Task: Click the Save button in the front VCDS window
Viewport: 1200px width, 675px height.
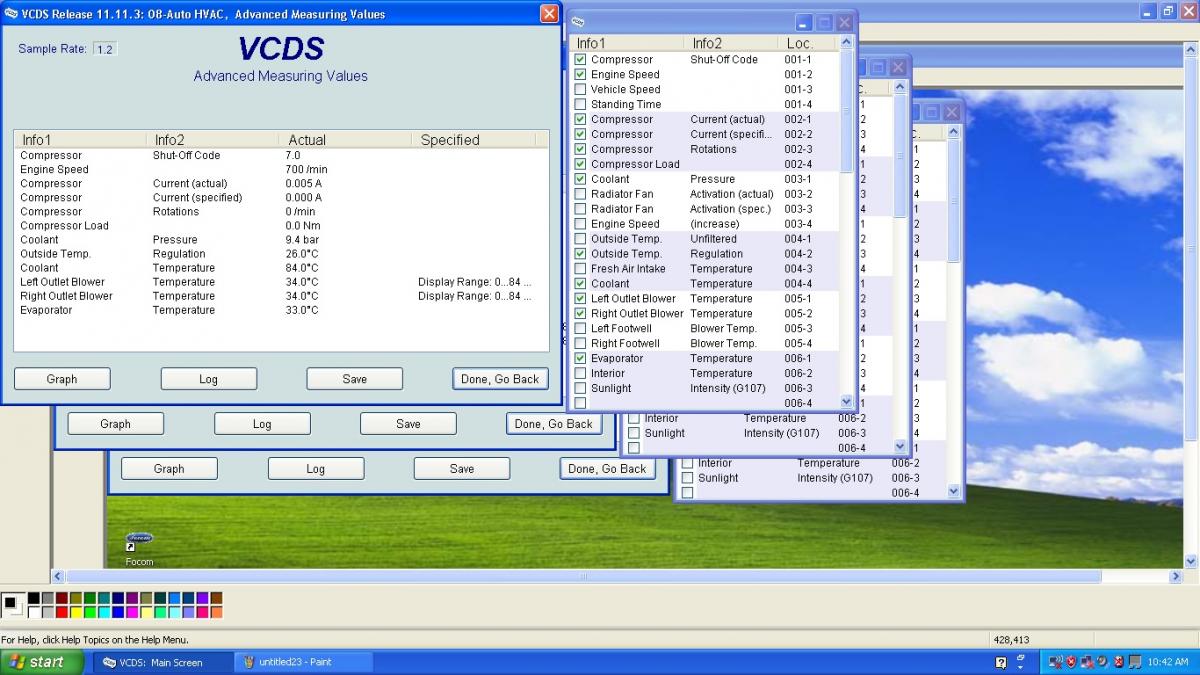Action: [x=355, y=379]
